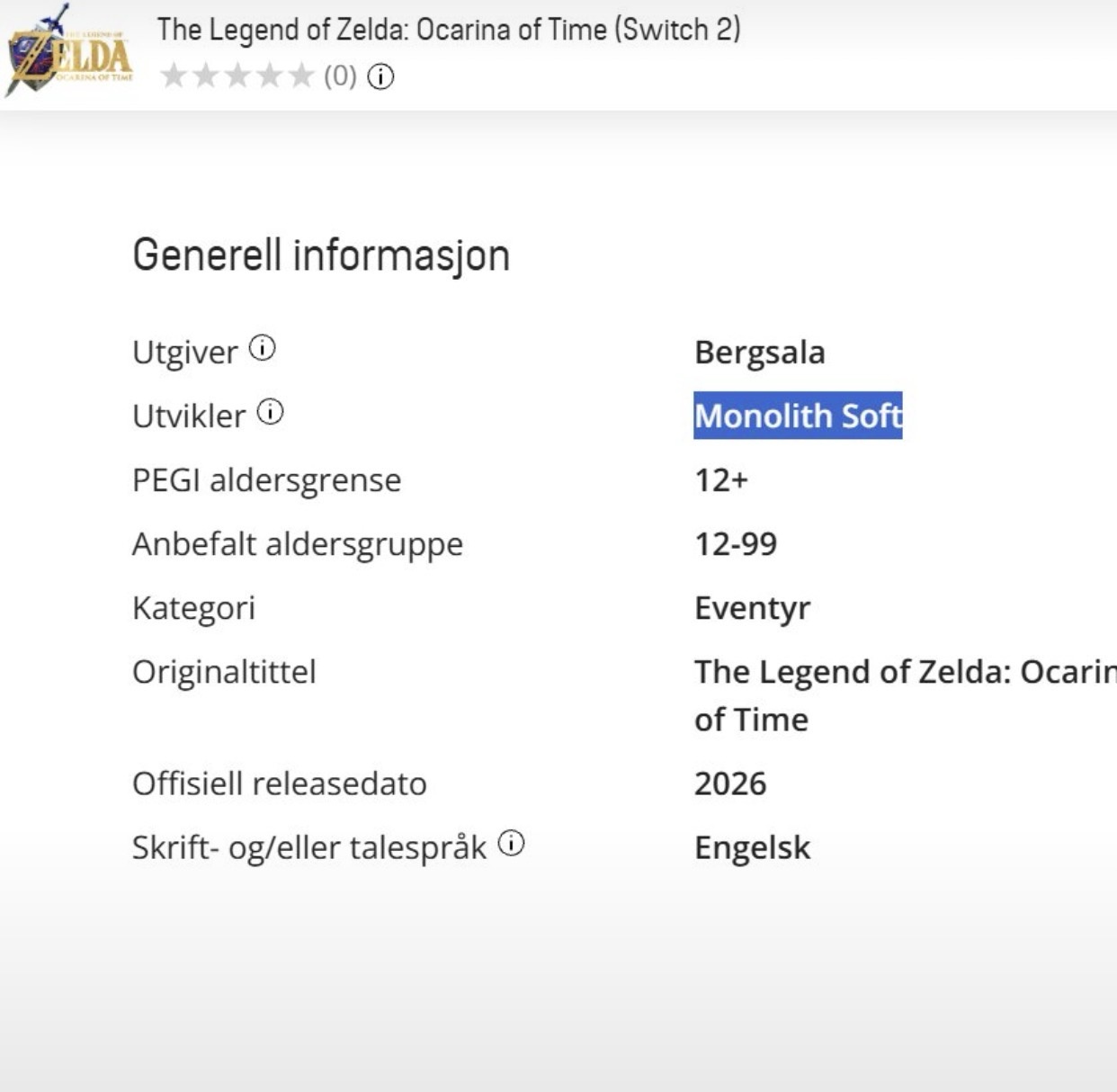The image size is (1117, 1092).
Task: Click the rating info icon near (0)
Action: pyautogui.click(x=380, y=76)
